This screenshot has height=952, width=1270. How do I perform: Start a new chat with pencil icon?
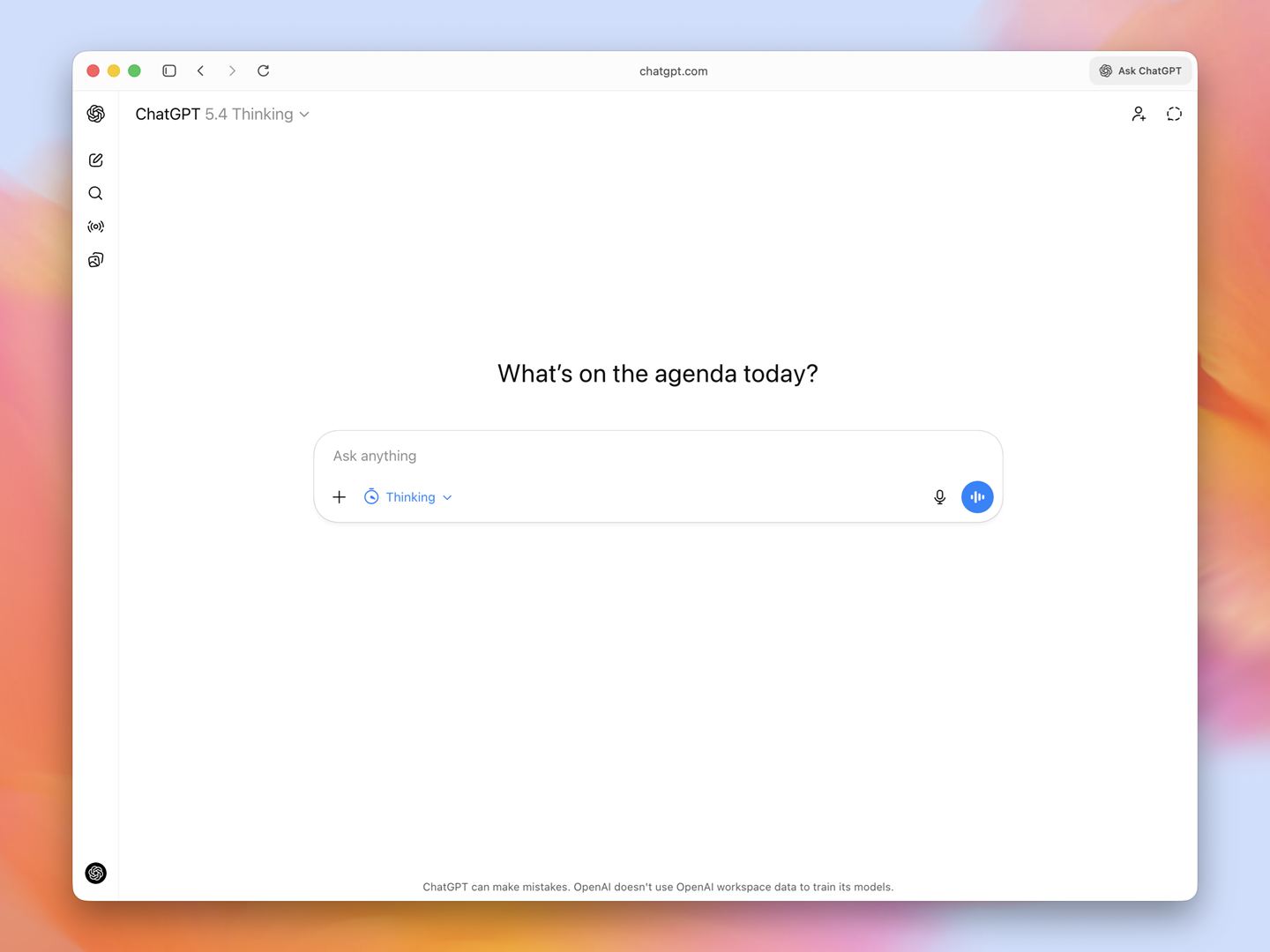(x=96, y=160)
